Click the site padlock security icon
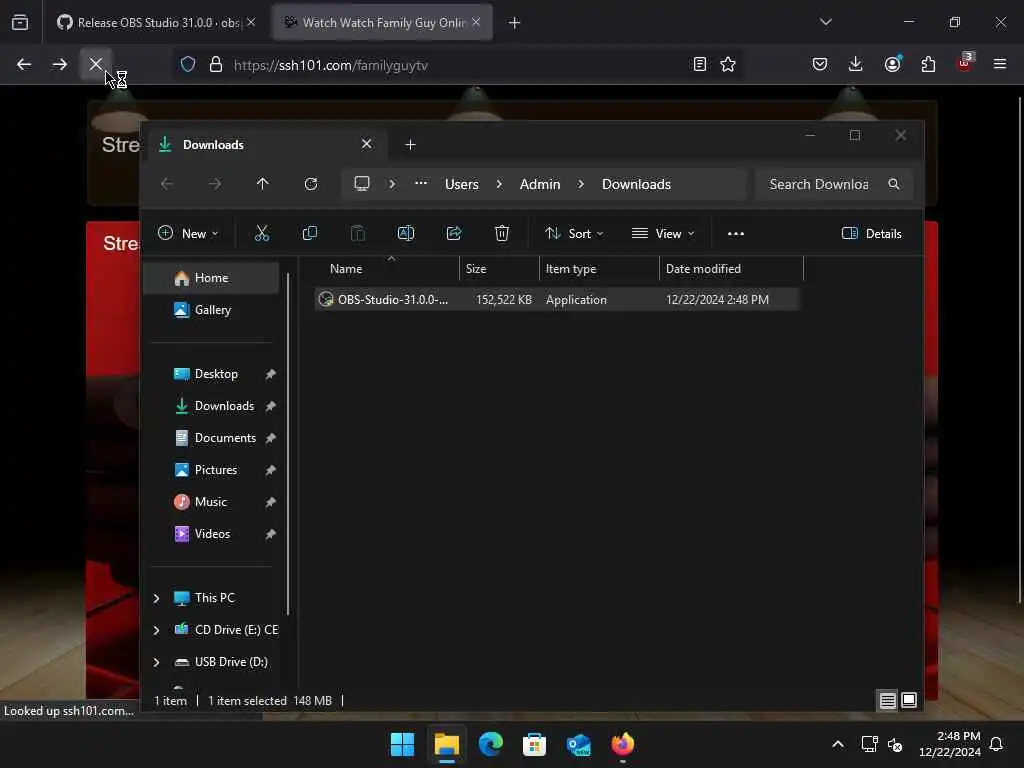The image size is (1024, 768). coord(216,64)
